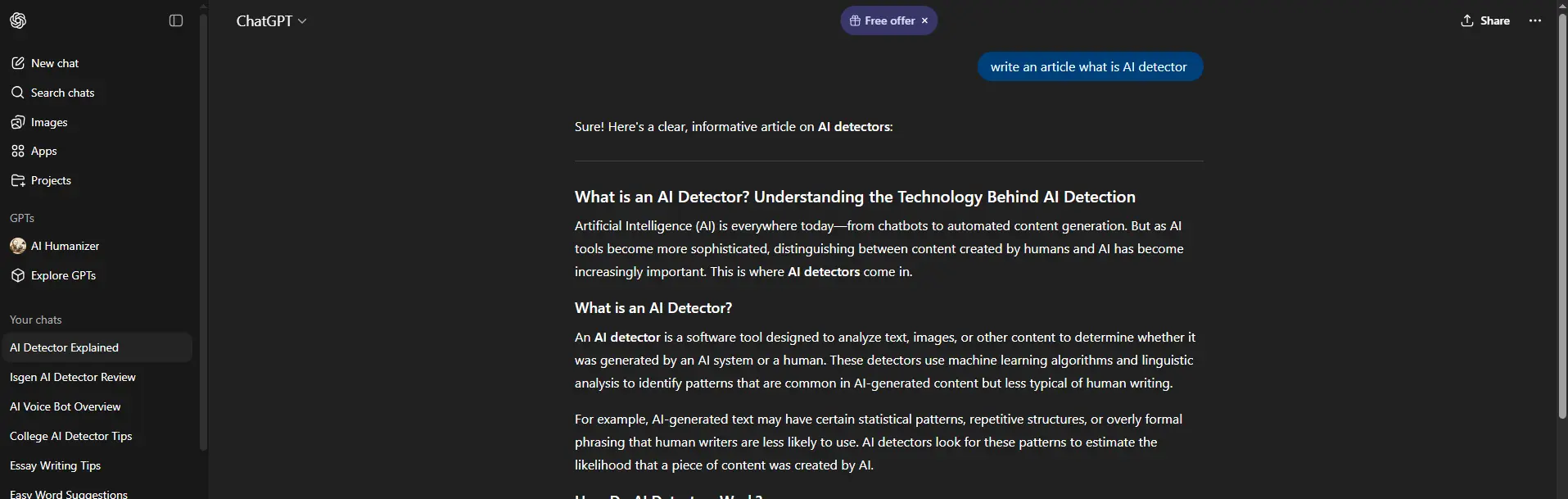Click the user message bubble
1568x499 pixels.
point(1089,67)
